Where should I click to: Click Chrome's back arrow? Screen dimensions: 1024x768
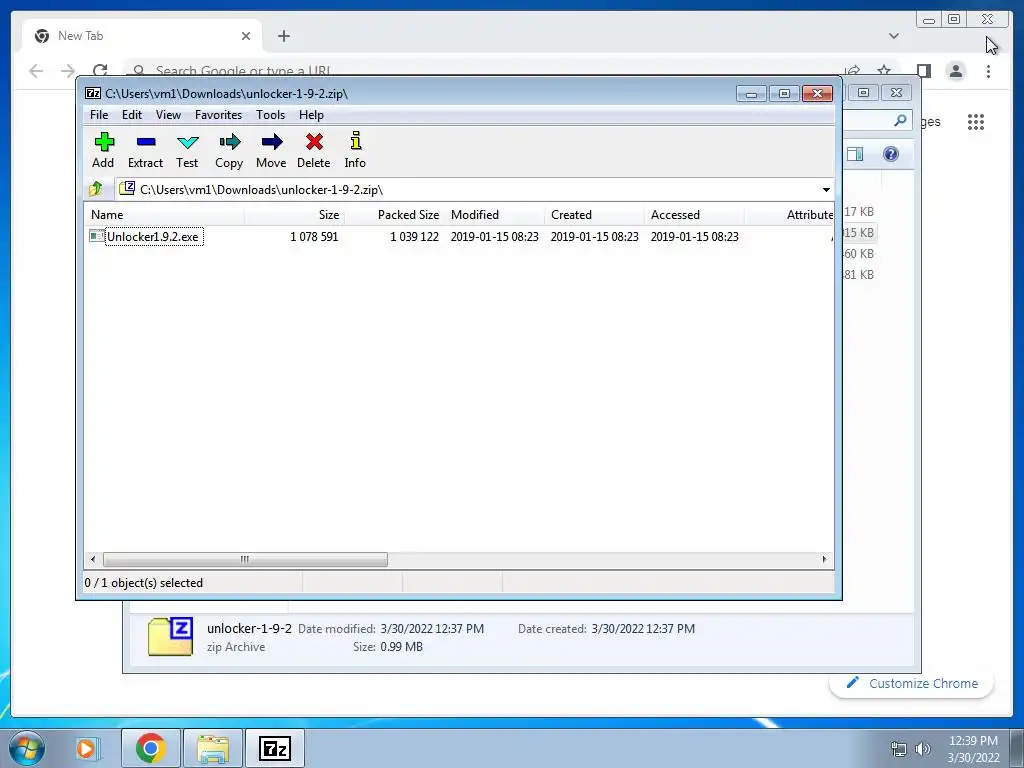pos(36,71)
